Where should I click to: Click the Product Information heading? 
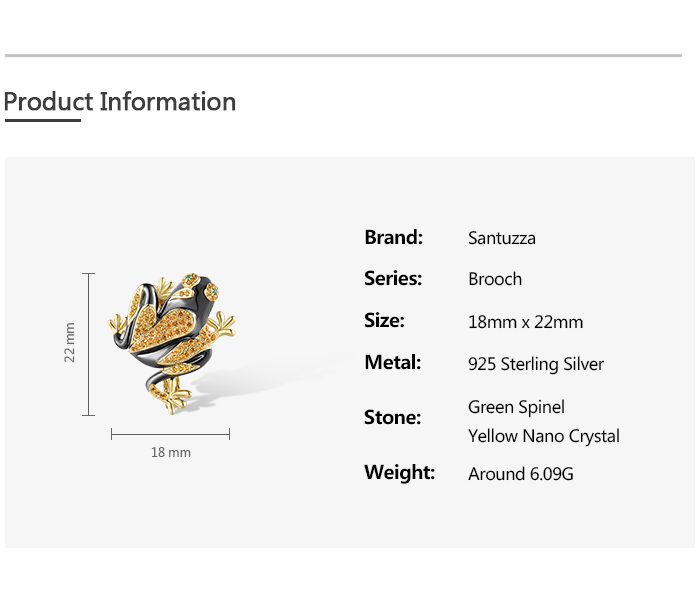tap(120, 102)
